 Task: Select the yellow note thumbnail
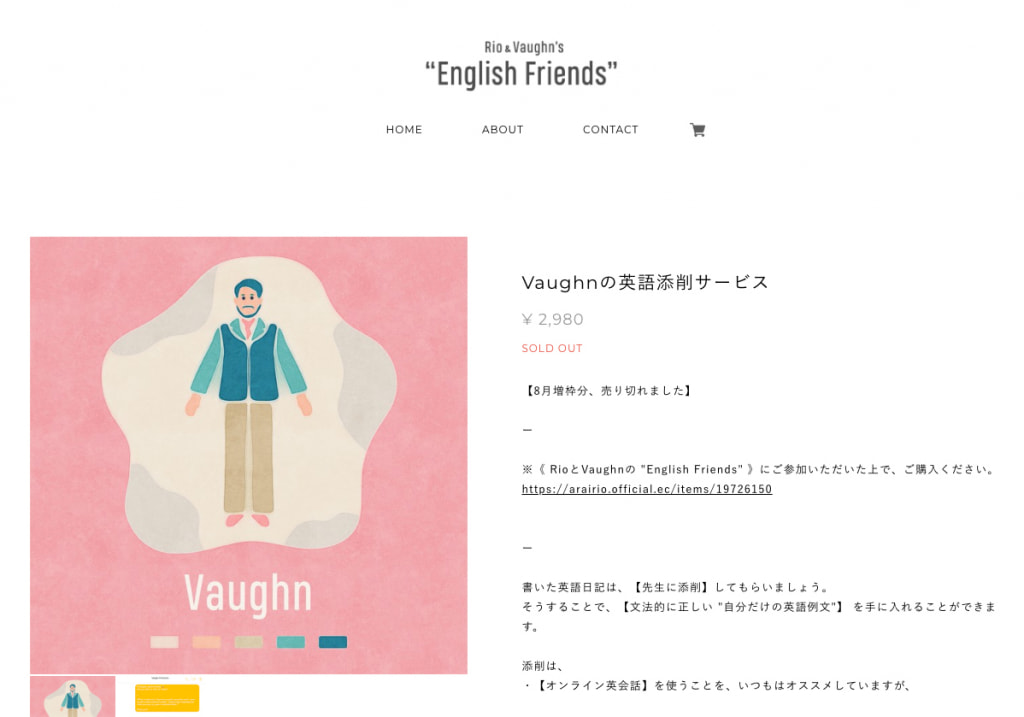pyautogui.click(x=167, y=697)
